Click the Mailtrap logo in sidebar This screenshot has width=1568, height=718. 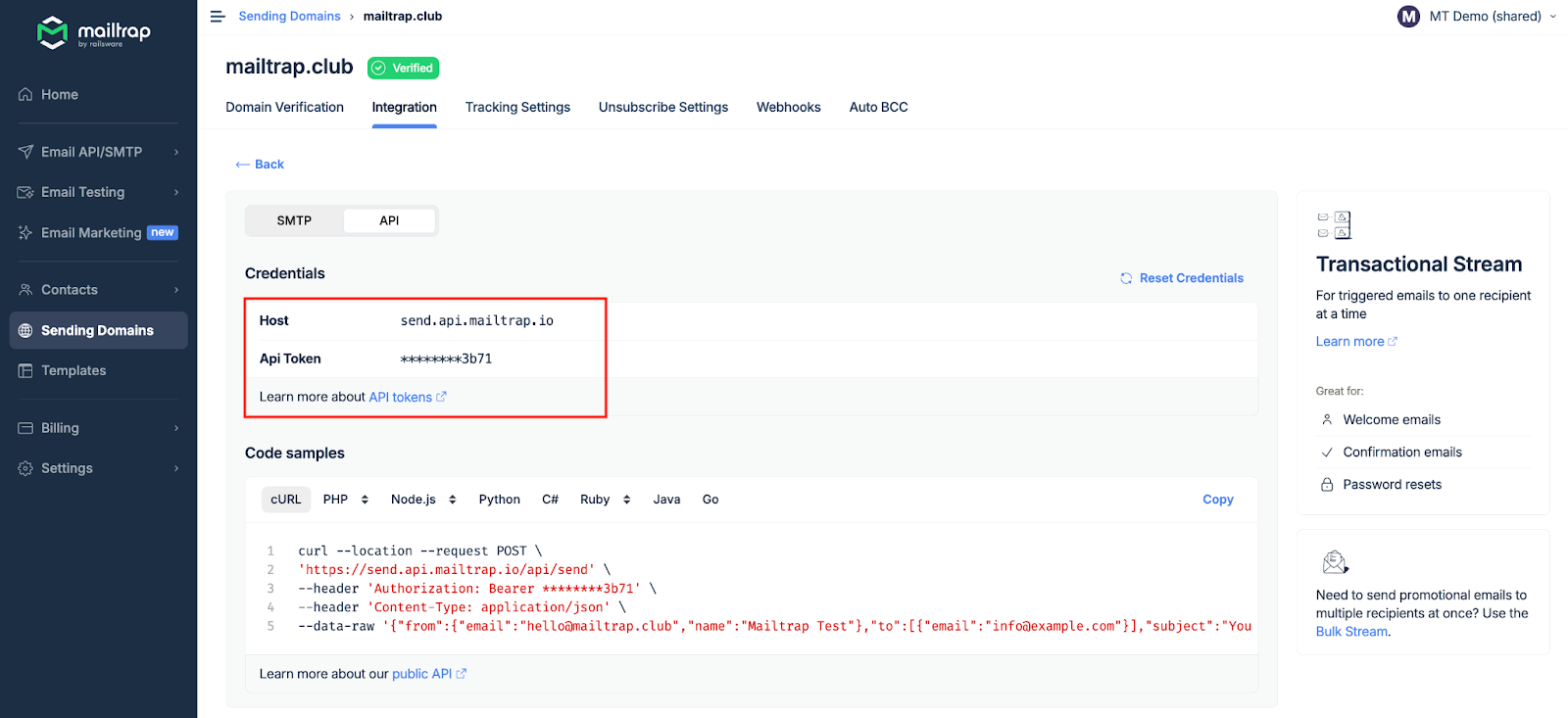click(93, 32)
